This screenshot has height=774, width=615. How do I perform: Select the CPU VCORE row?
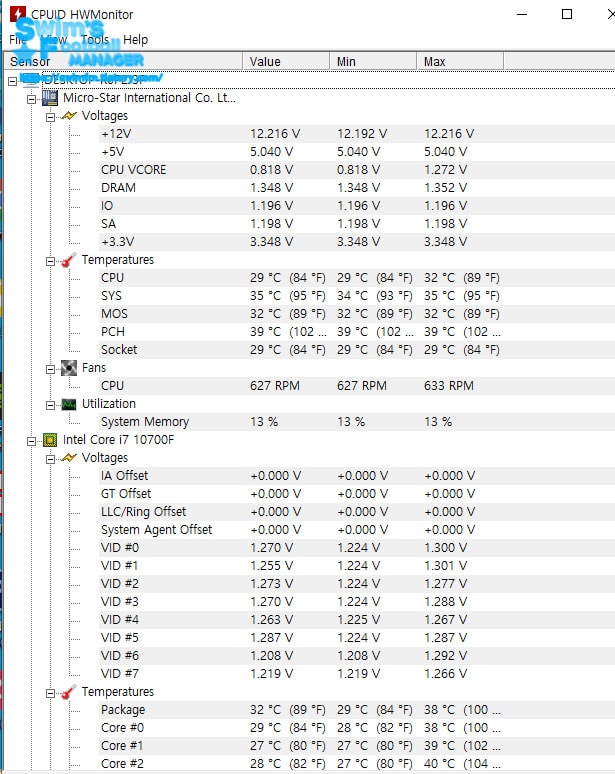356,170
